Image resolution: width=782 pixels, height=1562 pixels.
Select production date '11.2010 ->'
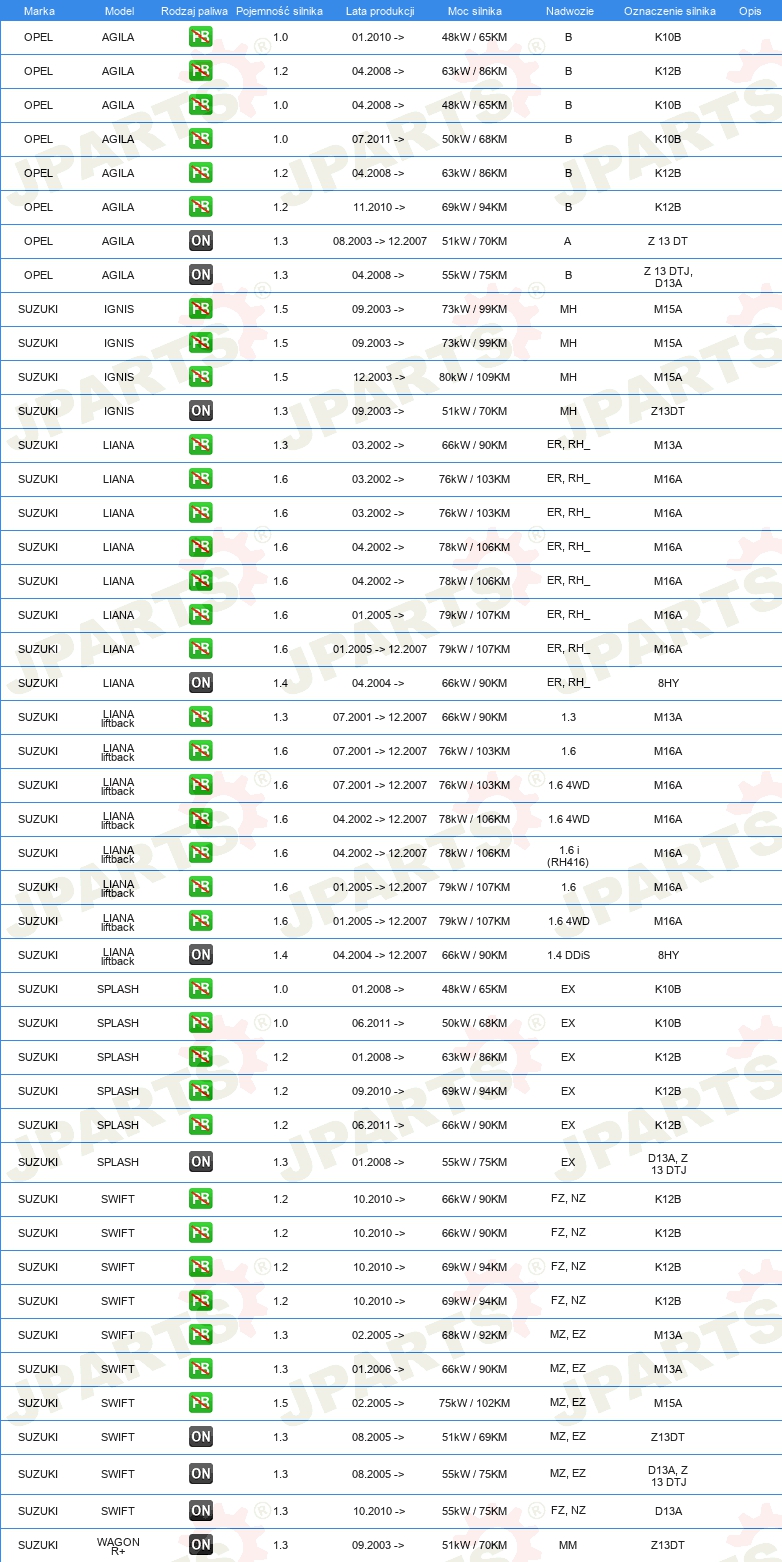[378, 207]
